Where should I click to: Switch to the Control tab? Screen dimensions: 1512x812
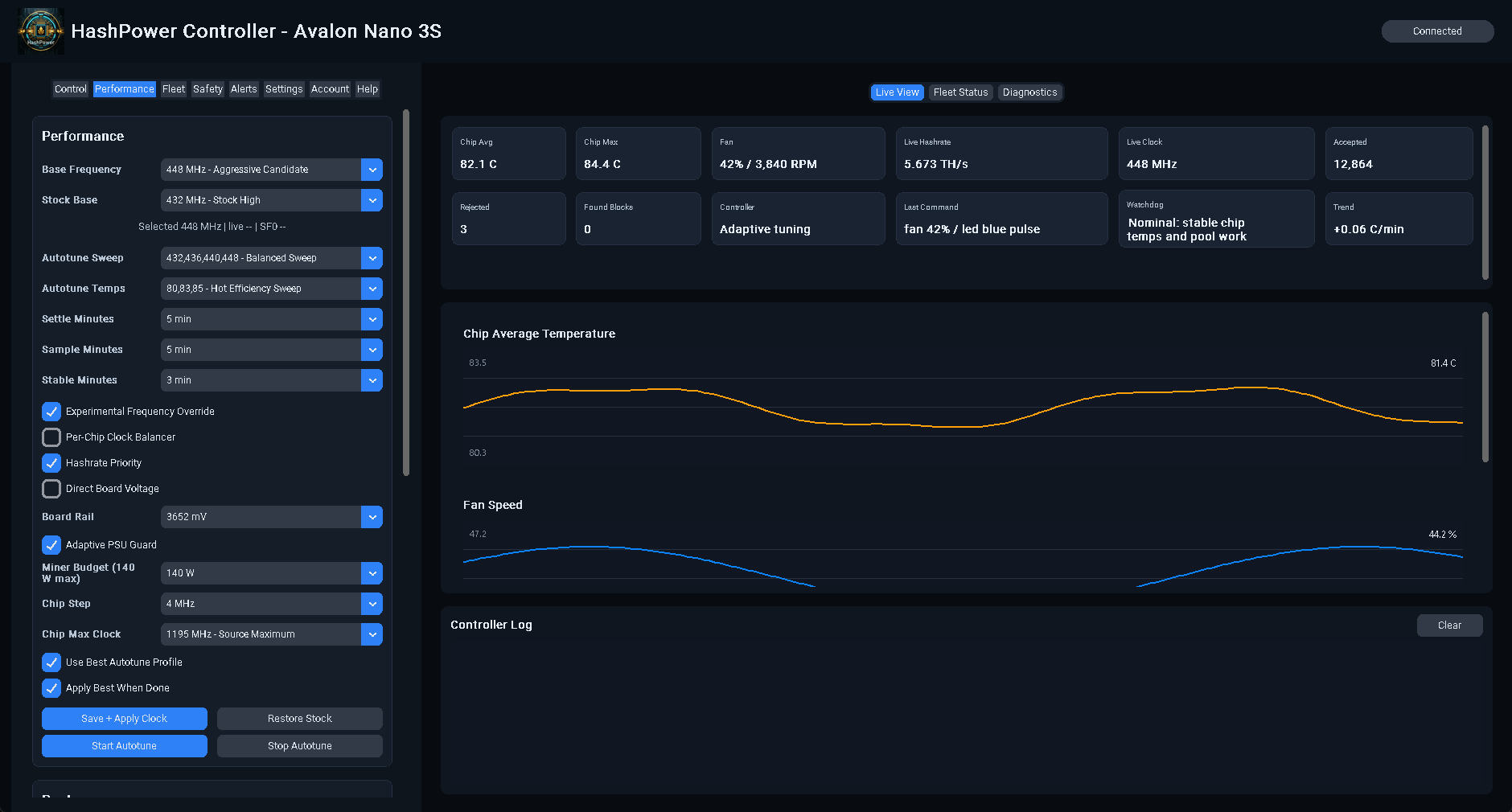(71, 89)
